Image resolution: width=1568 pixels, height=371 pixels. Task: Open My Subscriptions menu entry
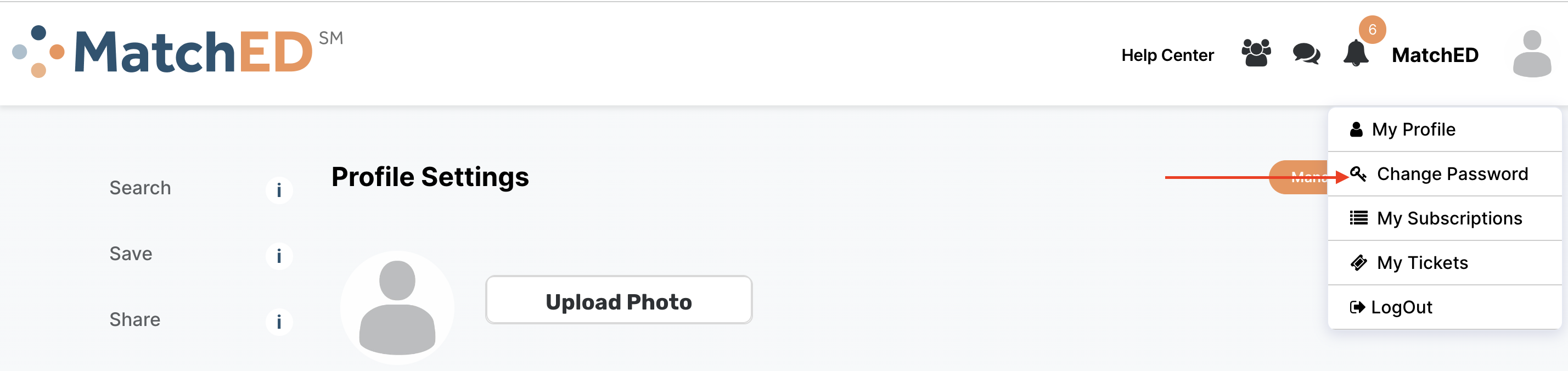click(x=1449, y=218)
